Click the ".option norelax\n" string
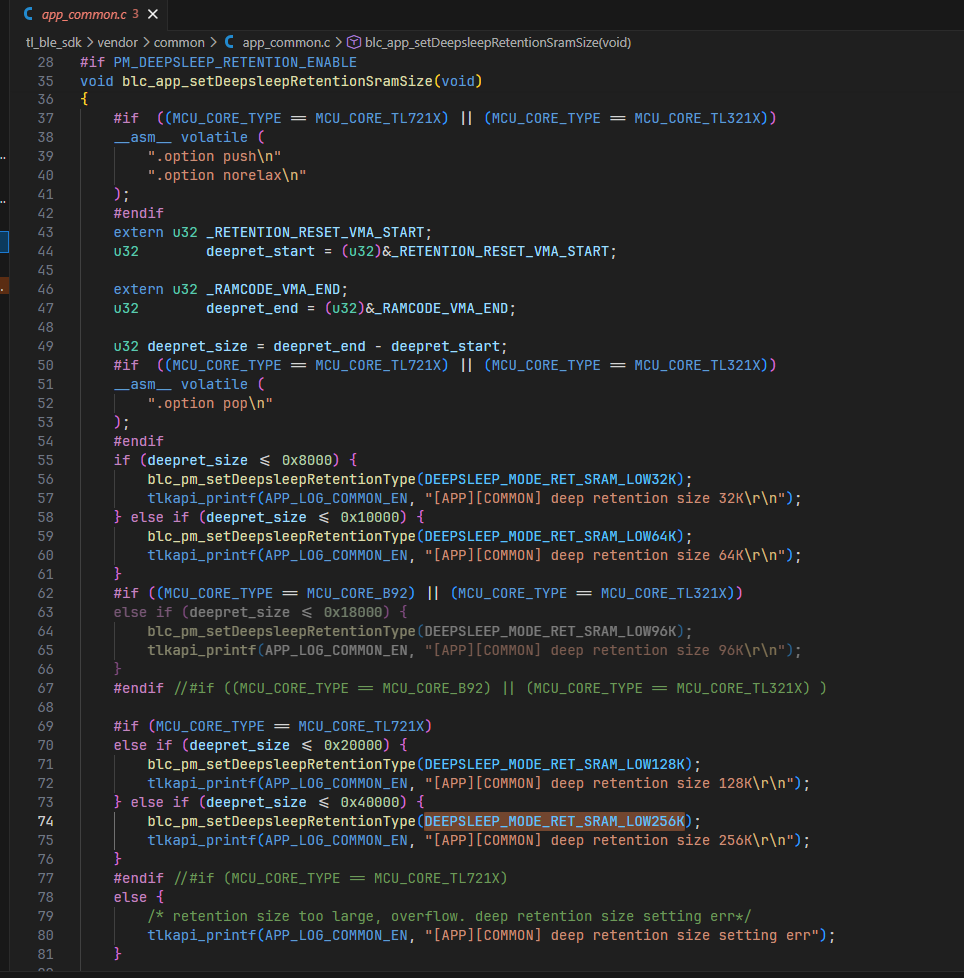The width and height of the screenshot is (964, 978). click(226, 175)
